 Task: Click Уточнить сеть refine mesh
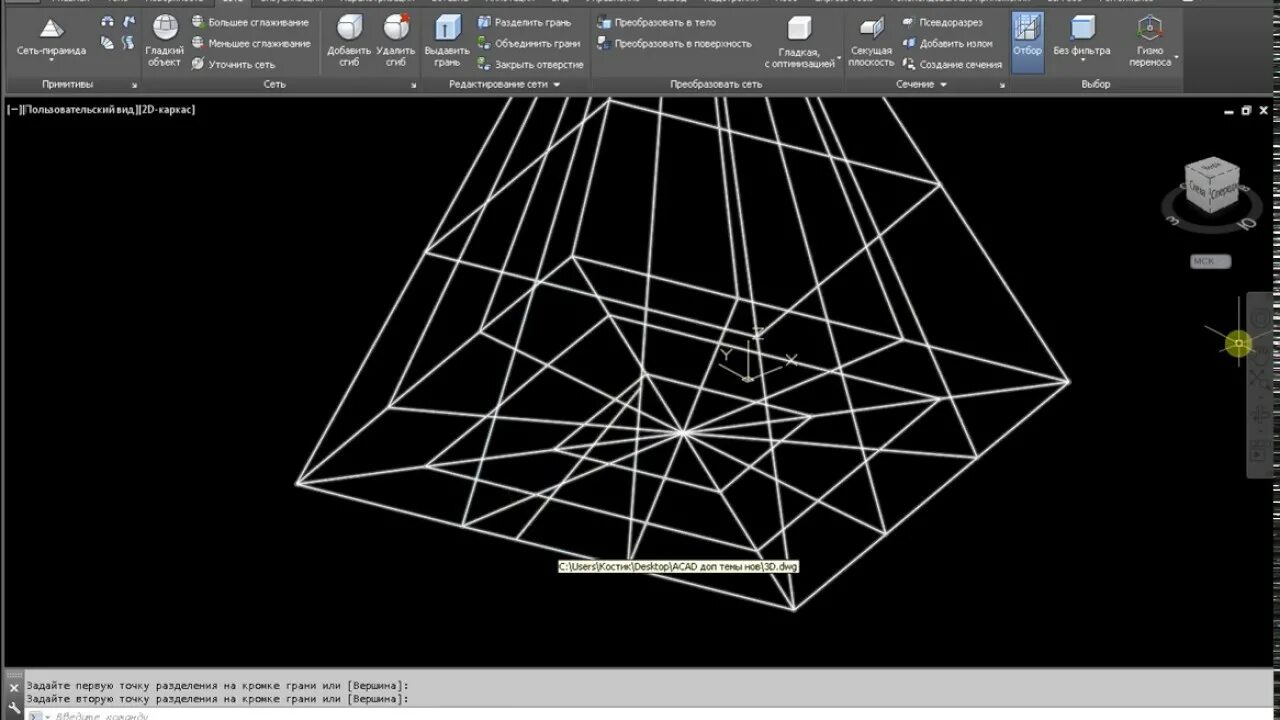(233, 64)
